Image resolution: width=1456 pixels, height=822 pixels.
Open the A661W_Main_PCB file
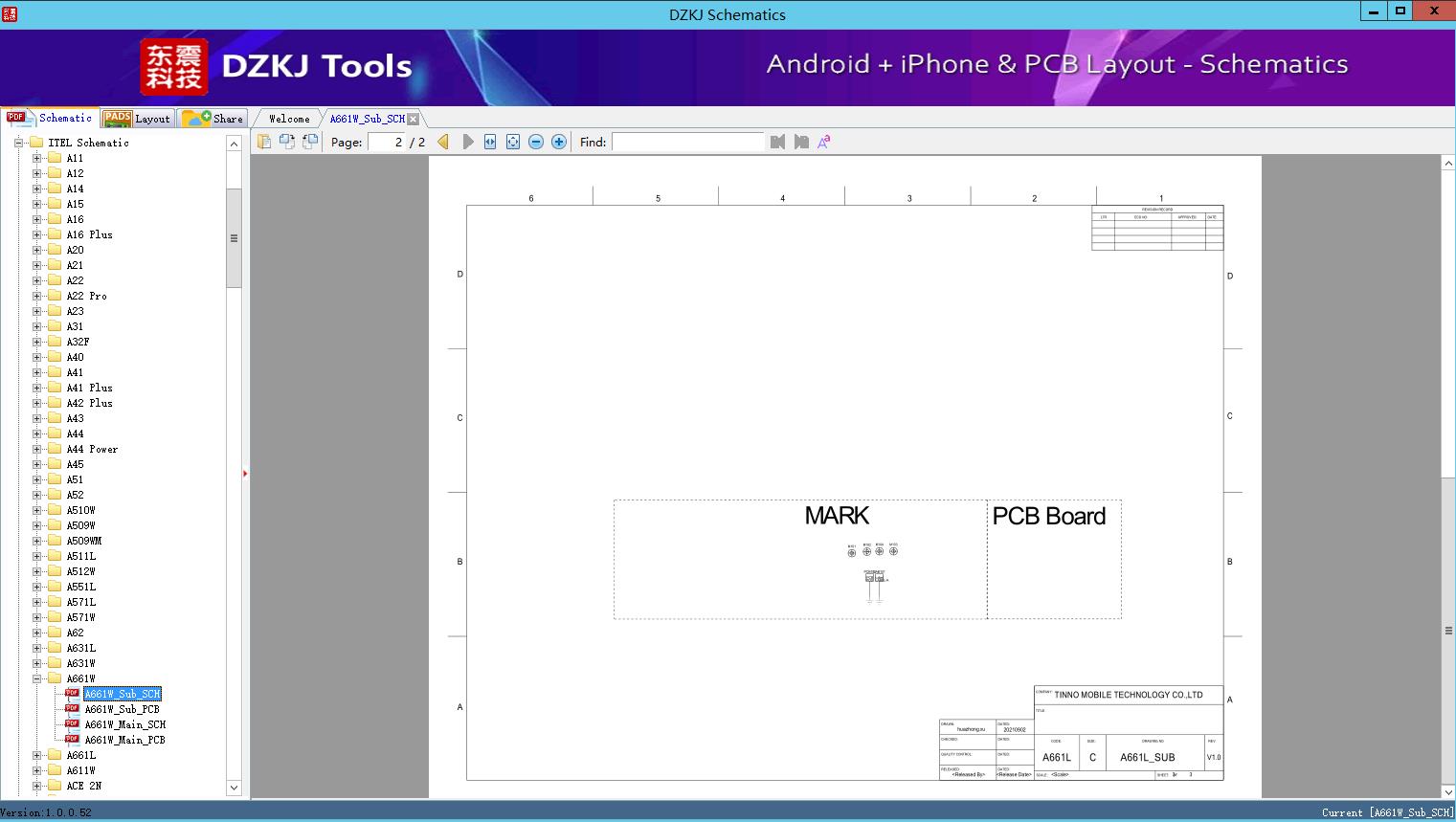pos(124,740)
